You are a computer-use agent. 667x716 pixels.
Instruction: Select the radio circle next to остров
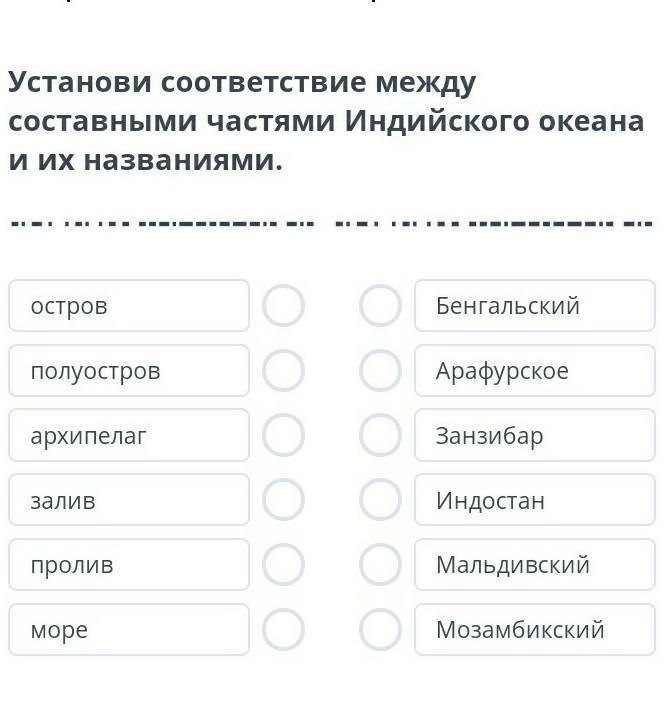tap(283, 306)
